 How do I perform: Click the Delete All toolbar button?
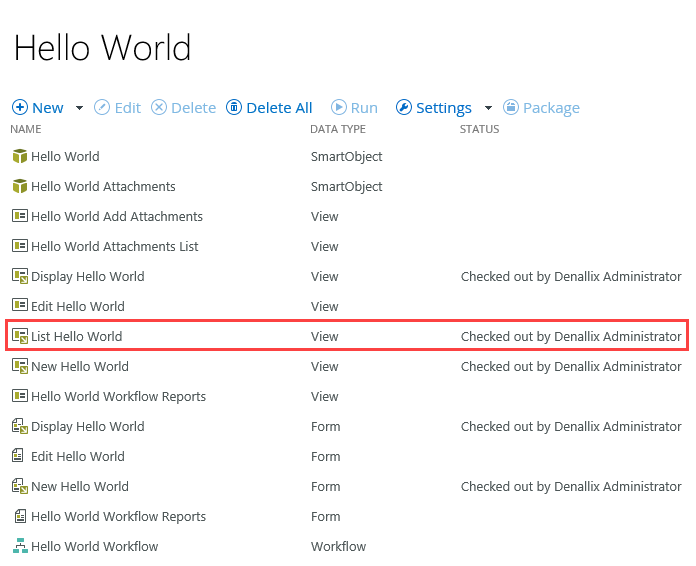[270, 108]
